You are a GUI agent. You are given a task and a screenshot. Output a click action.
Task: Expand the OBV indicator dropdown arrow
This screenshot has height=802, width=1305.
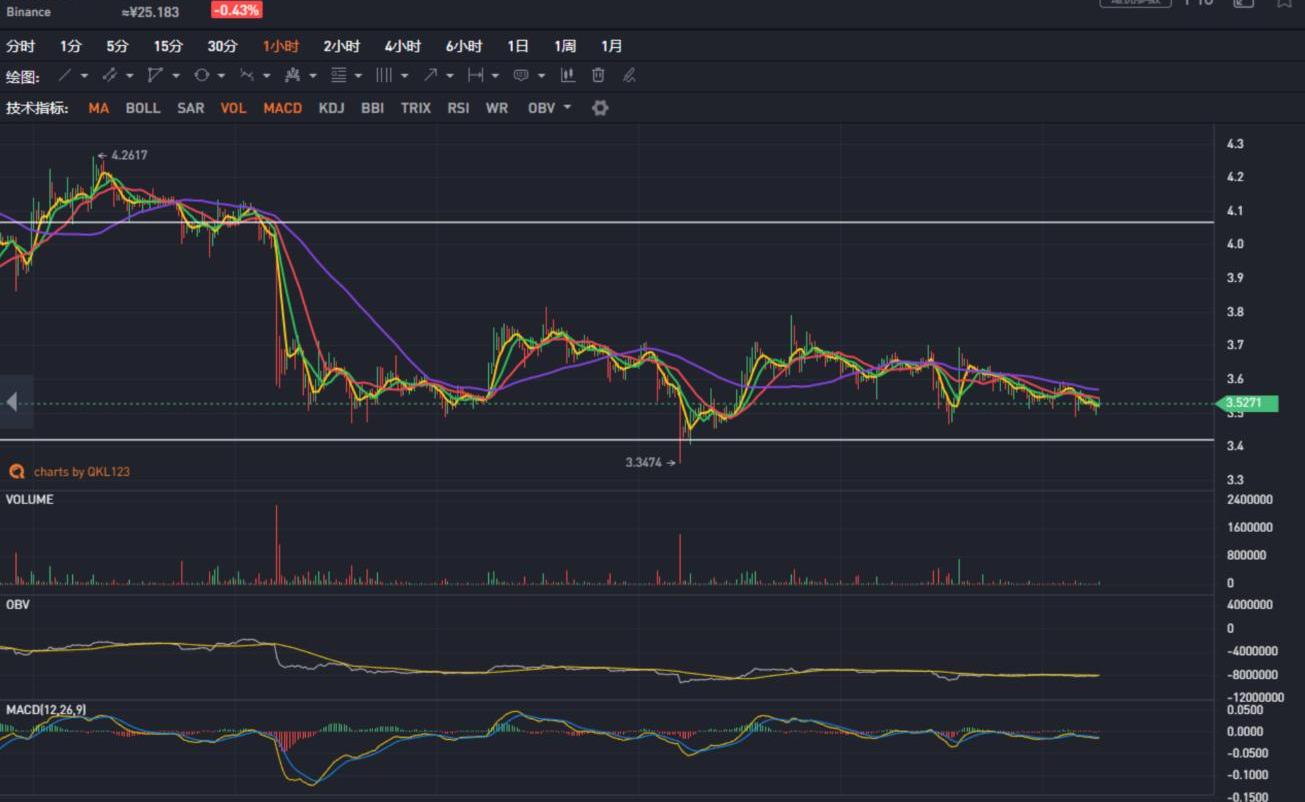tap(568, 108)
